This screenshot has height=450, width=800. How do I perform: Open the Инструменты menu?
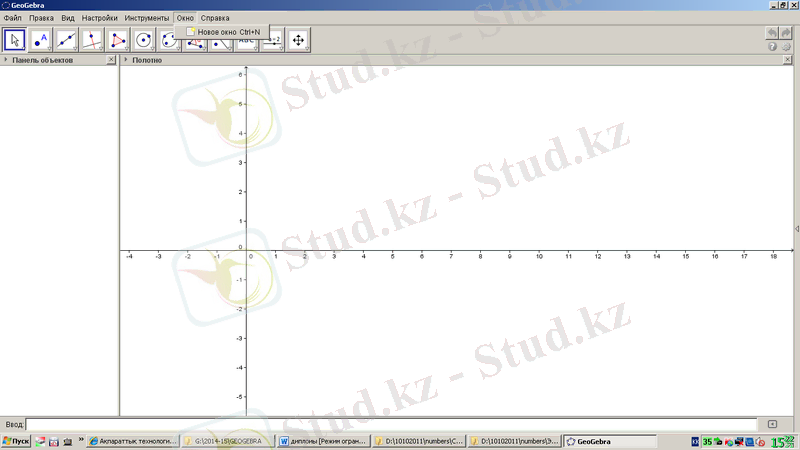tap(147, 18)
